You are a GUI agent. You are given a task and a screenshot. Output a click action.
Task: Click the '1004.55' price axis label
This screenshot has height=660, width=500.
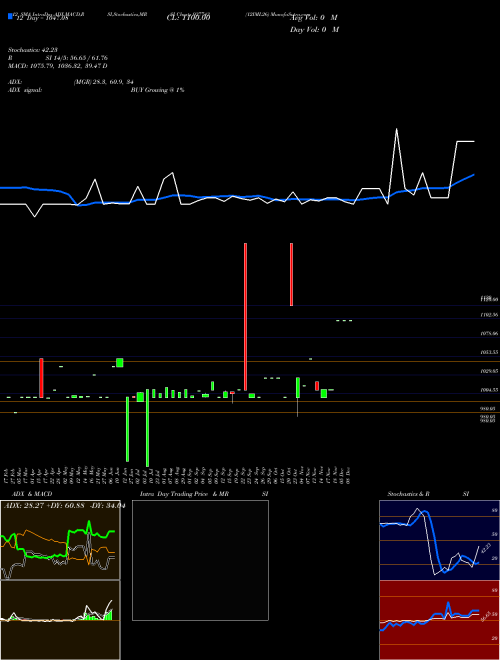coord(489,390)
